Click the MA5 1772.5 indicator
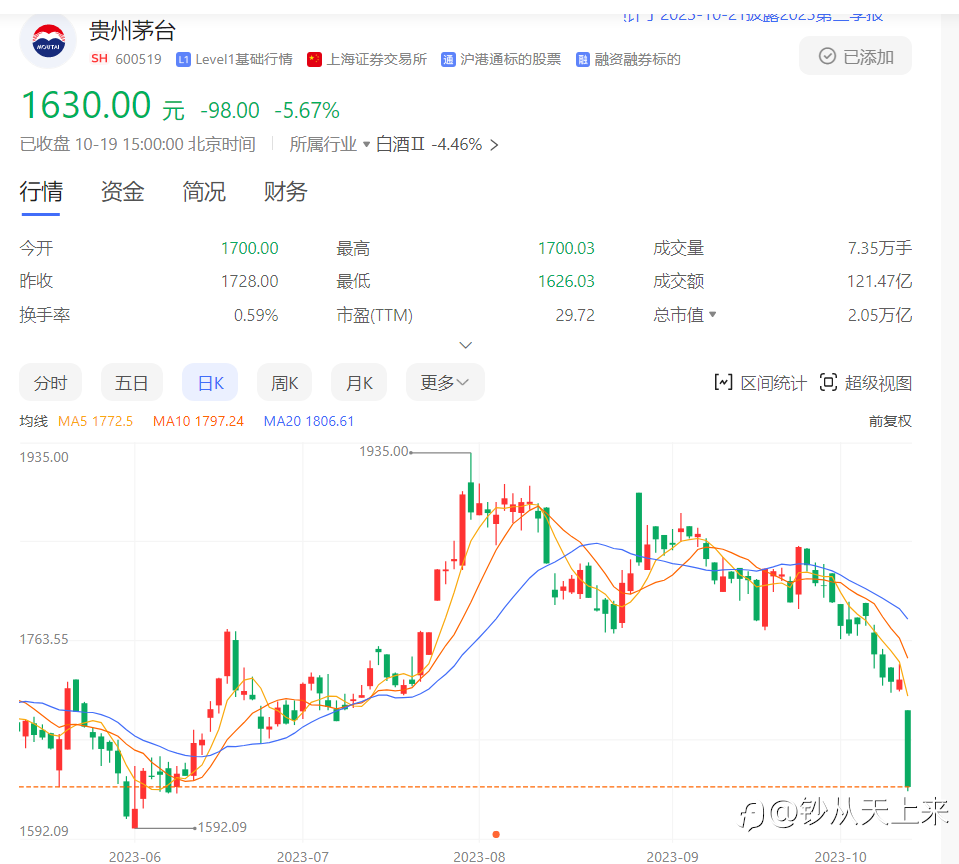 click(x=95, y=421)
